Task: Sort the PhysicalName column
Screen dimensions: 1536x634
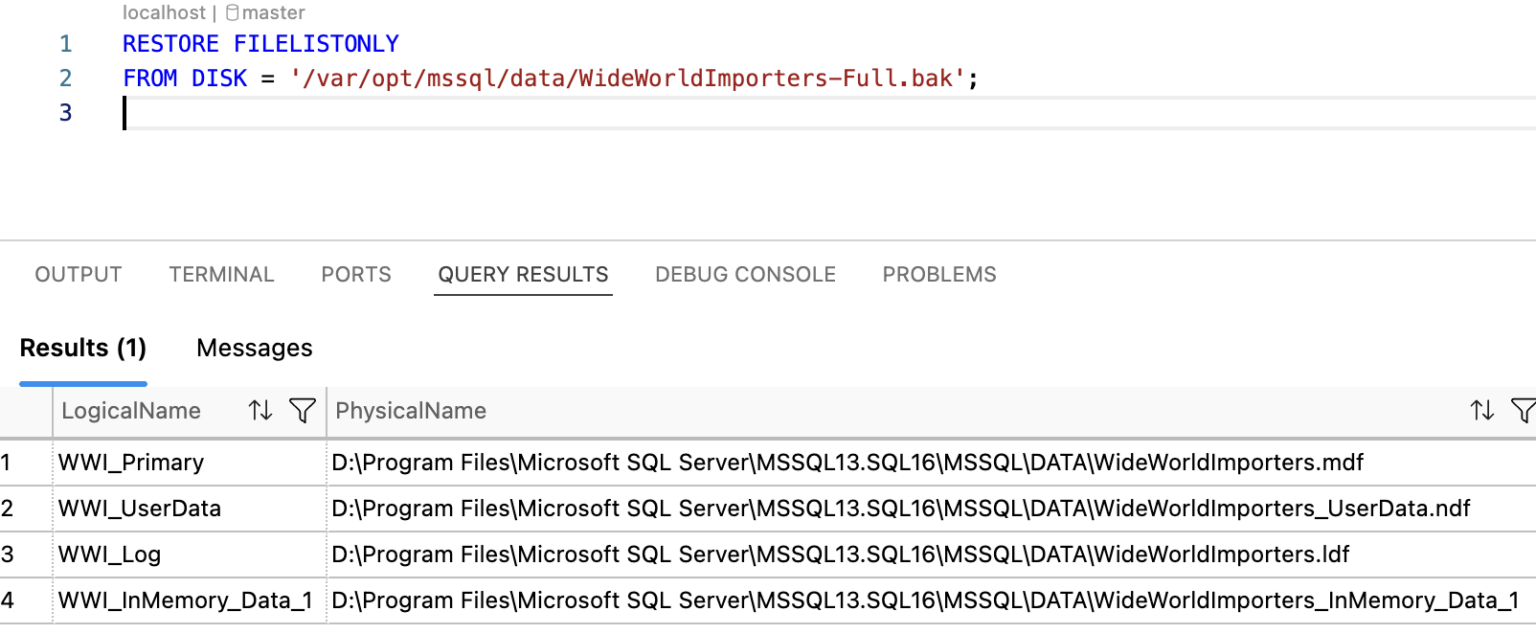Action: pos(1482,410)
